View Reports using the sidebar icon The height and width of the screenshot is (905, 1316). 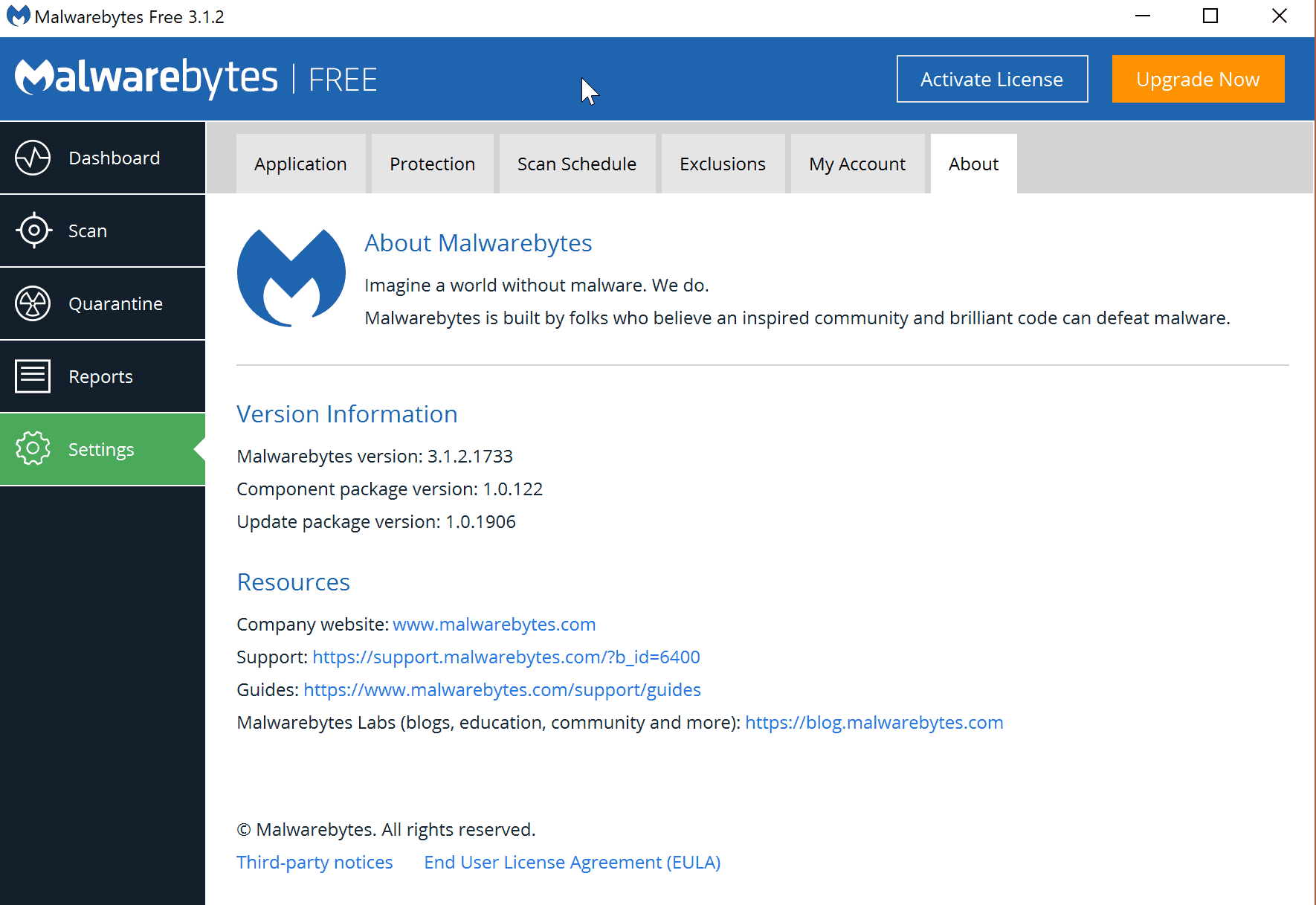(33, 376)
